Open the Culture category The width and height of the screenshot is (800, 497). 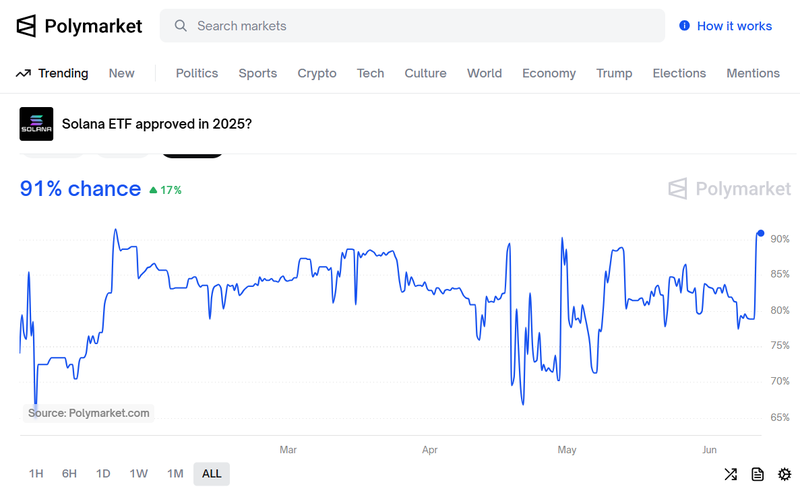tap(426, 73)
